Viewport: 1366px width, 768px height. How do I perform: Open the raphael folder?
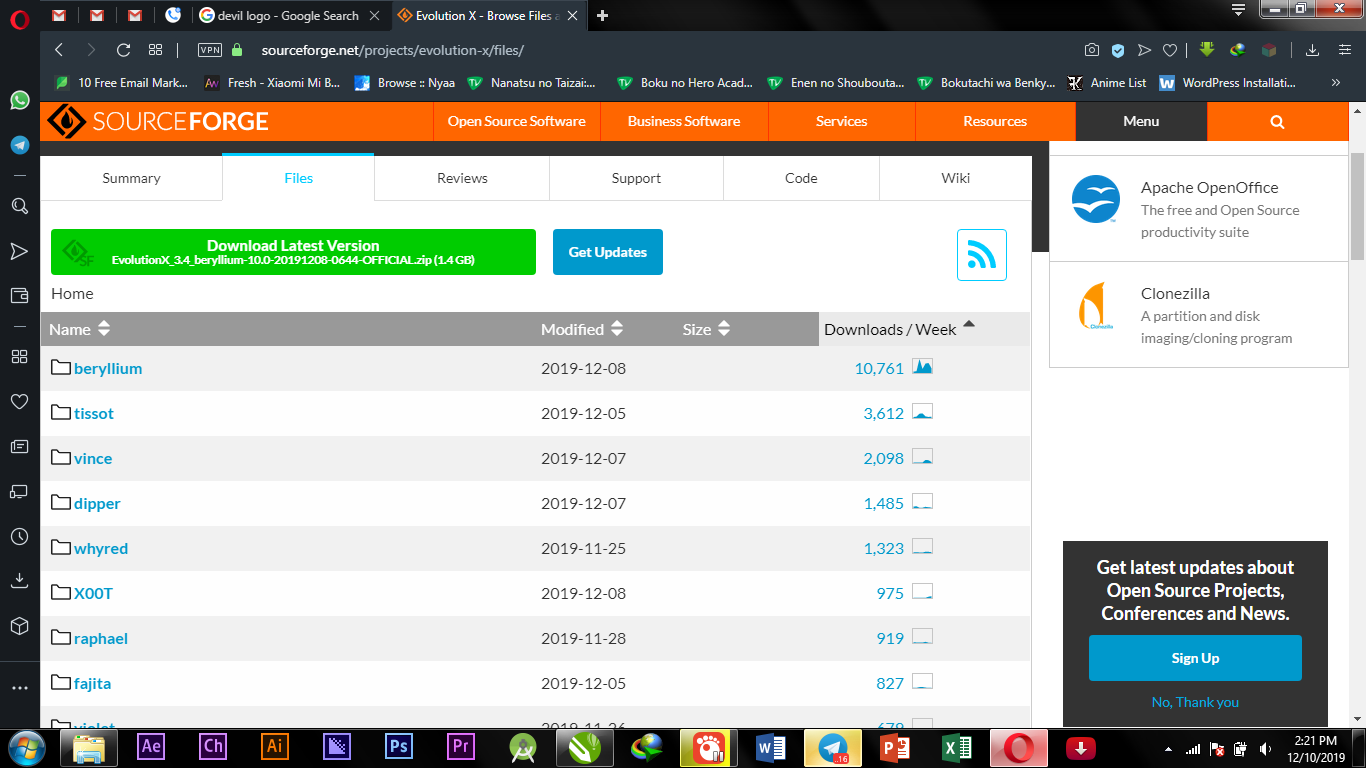tap(101, 638)
